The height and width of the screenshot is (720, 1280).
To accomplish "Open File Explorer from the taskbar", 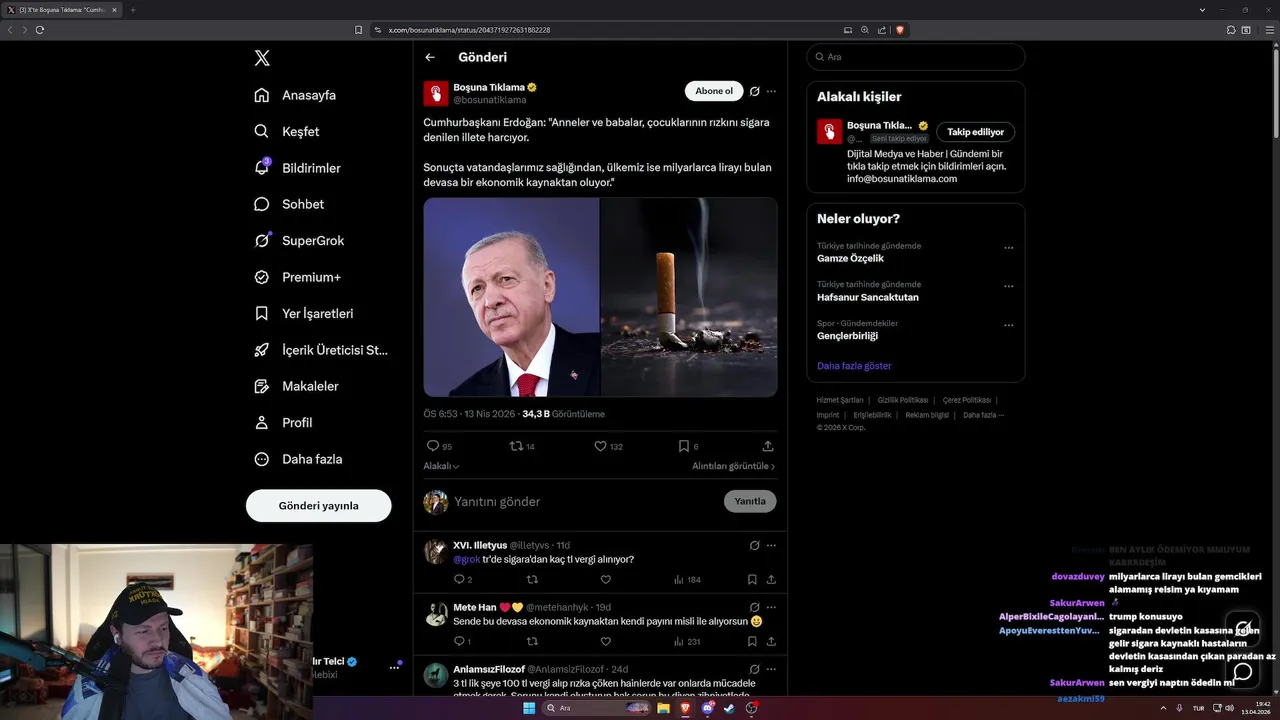I will (x=663, y=708).
